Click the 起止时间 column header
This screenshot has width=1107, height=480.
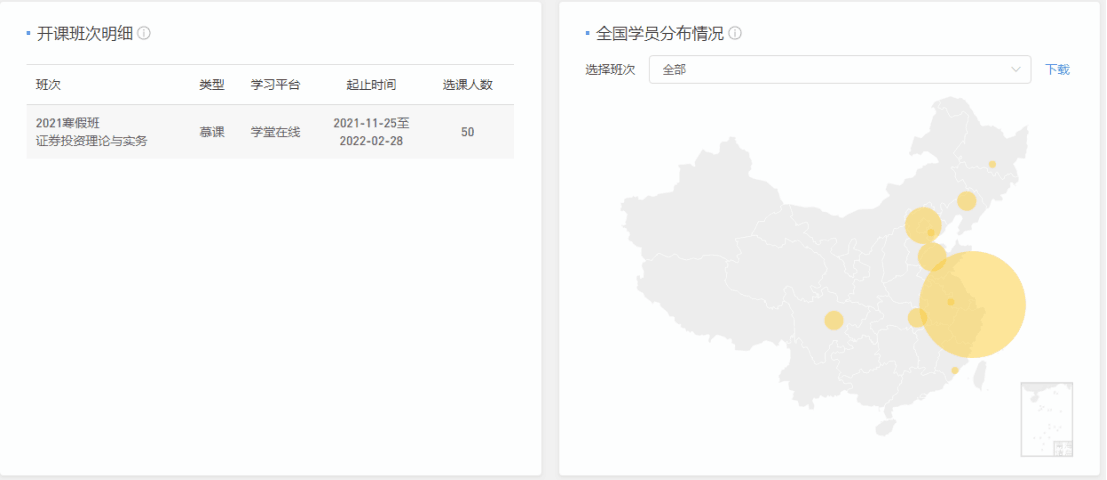coord(371,85)
